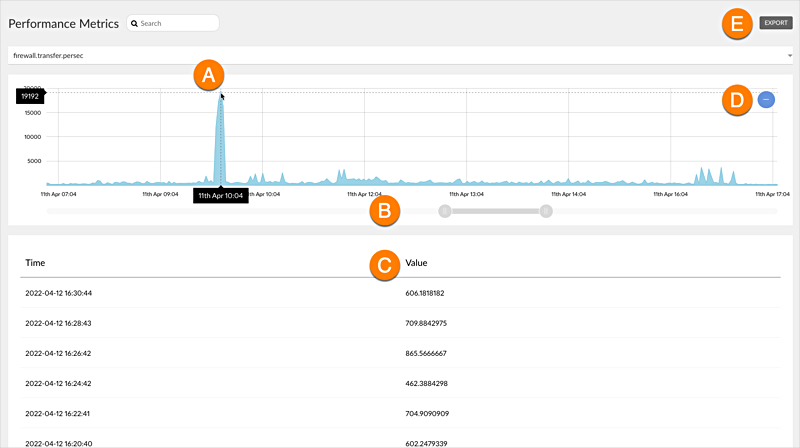The height and width of the screenshot is (448, 800).
Task: Click the right handle of the time range slider
Action: click(x=546, y=210)
